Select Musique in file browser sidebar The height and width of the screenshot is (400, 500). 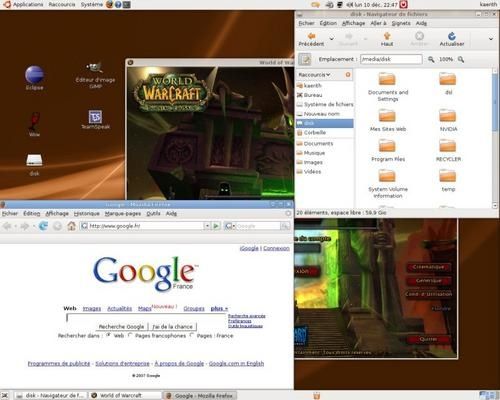(324, 153)
